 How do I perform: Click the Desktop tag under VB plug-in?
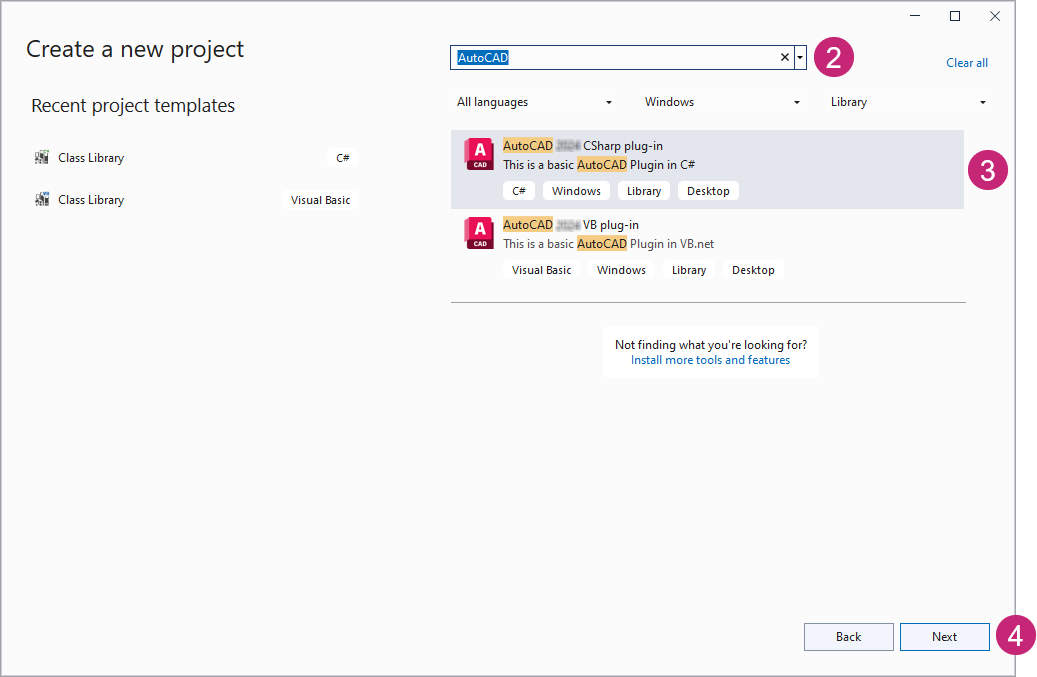(x=753, y=270)
